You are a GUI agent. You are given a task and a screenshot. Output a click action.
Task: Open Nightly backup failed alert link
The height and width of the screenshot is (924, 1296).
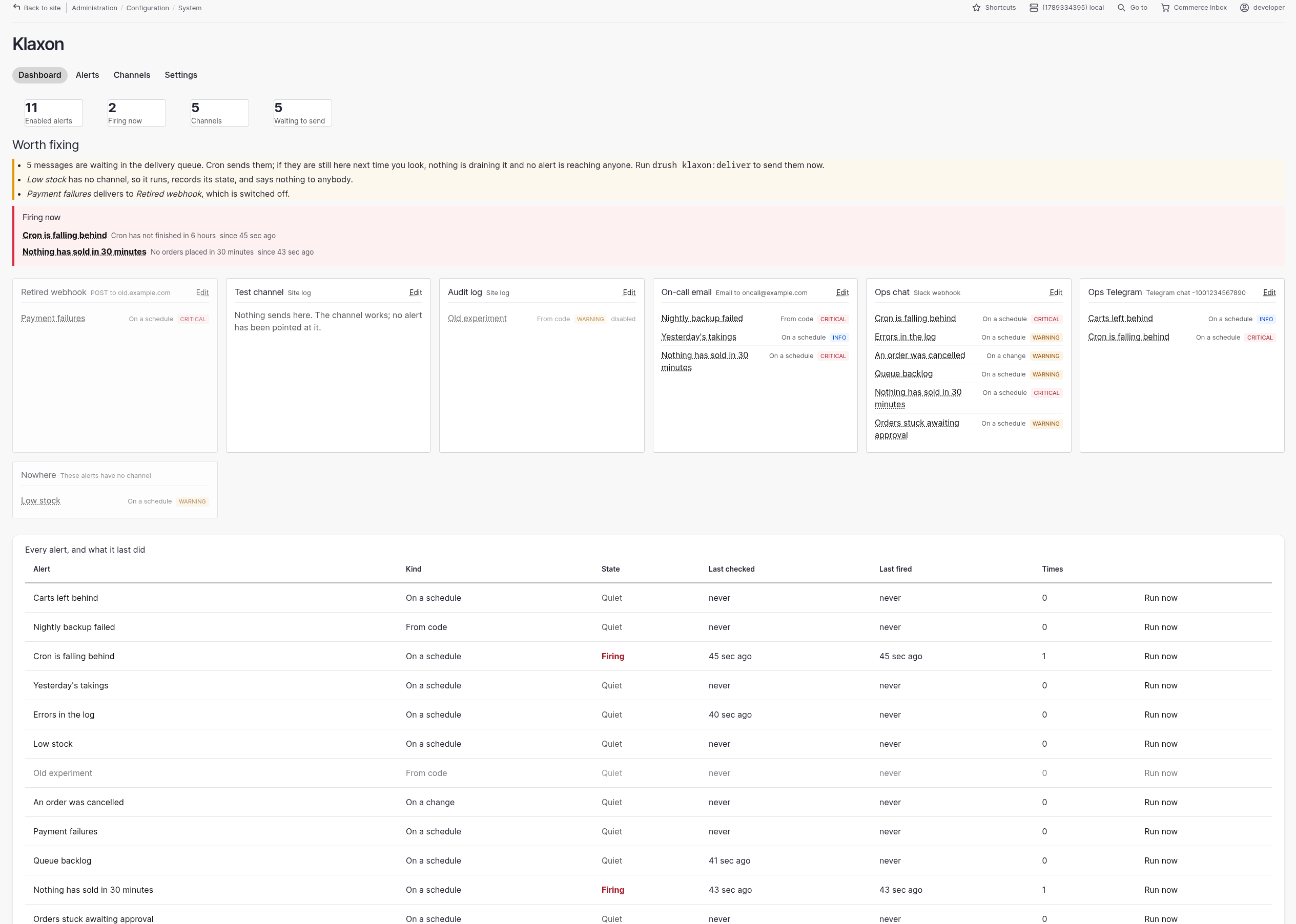click(x=702, y=319)
